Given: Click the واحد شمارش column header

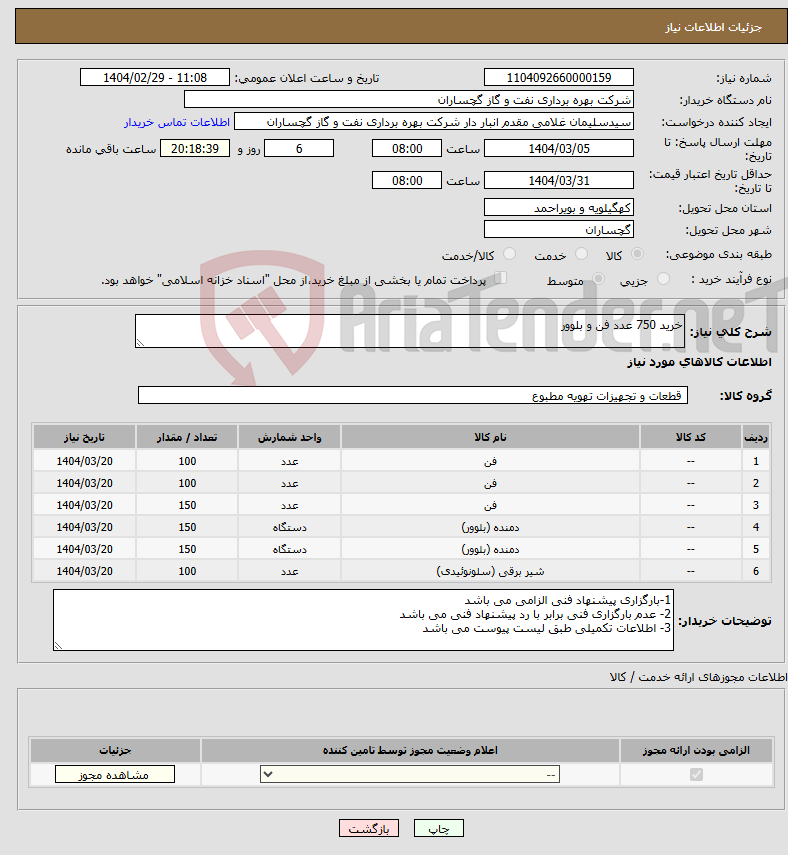Looking at the screenshot, I should pos(290,437).
